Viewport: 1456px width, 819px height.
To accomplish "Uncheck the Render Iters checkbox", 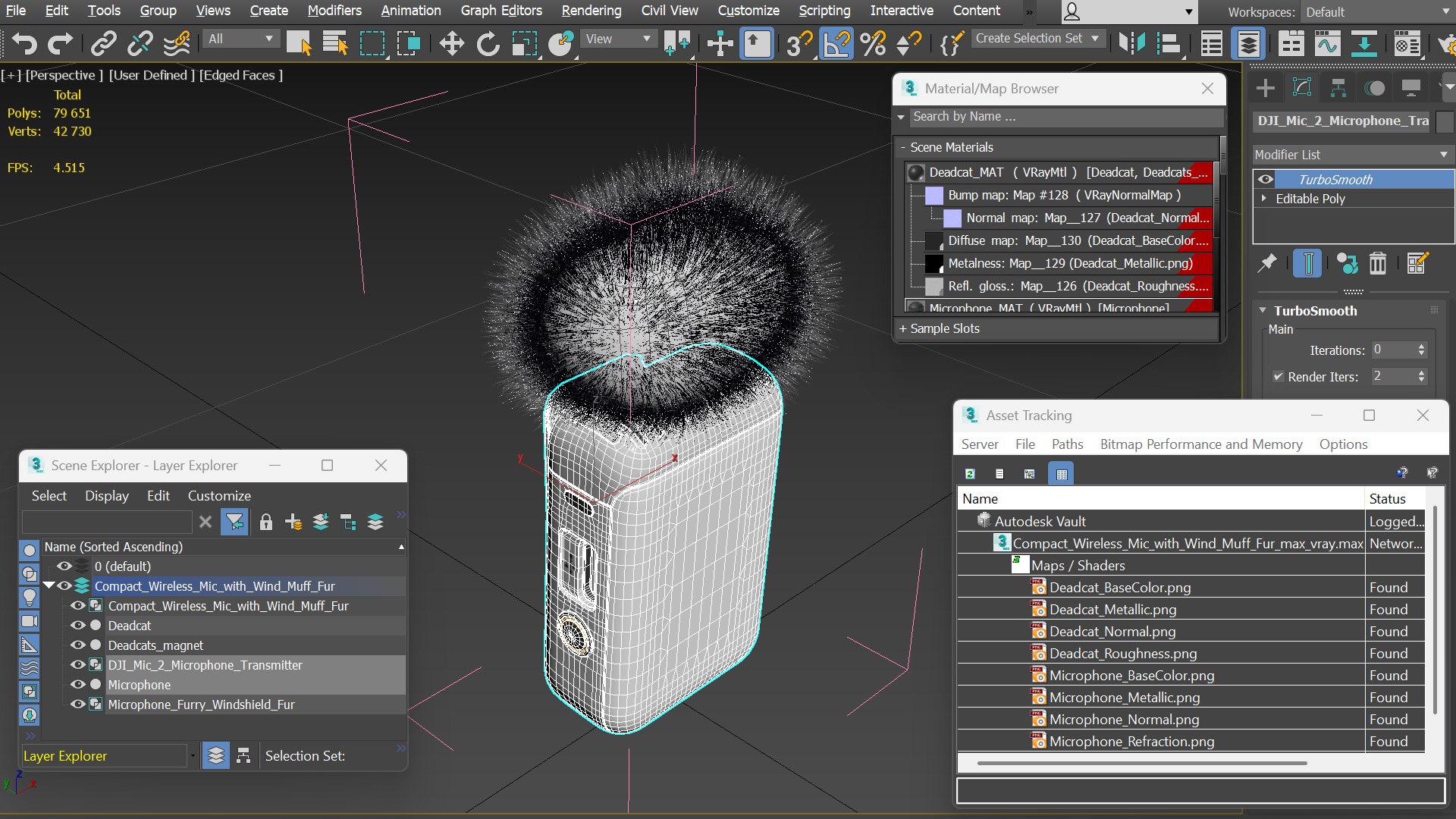I will [1278, 377].
